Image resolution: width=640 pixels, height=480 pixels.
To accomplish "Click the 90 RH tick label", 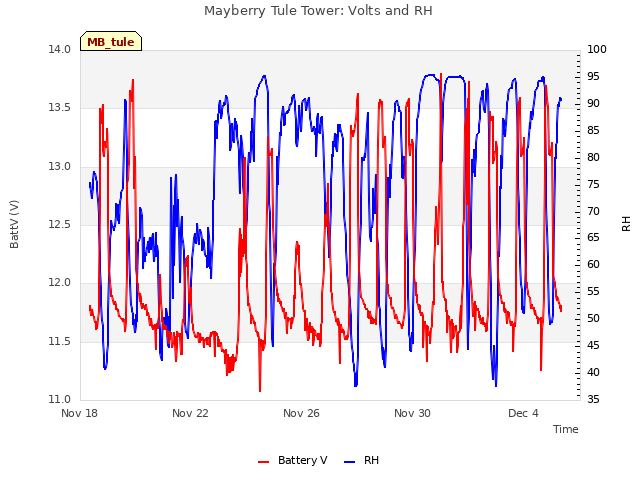I will [x=593, y=103].
